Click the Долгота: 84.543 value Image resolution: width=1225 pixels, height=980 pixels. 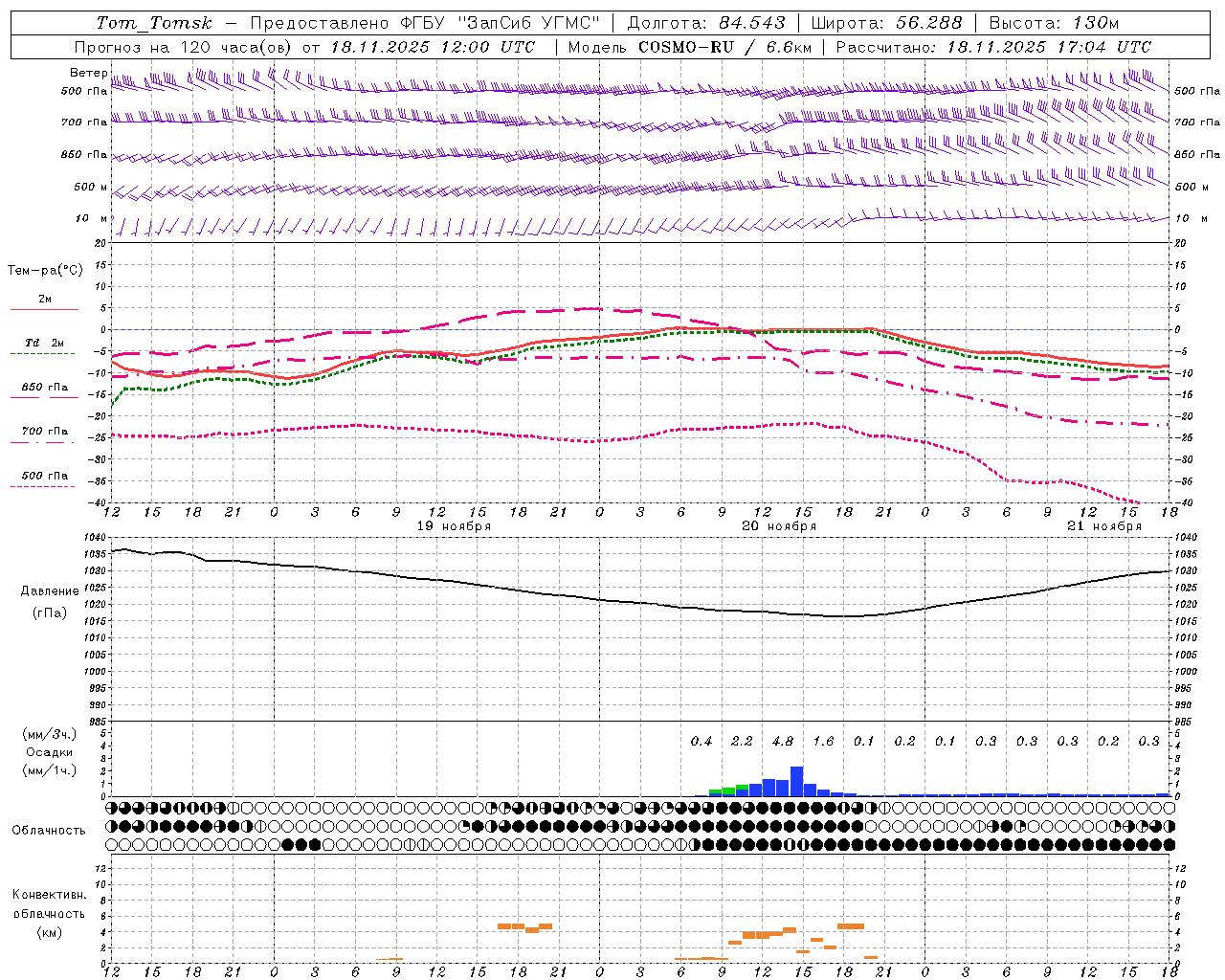point(706,23)
